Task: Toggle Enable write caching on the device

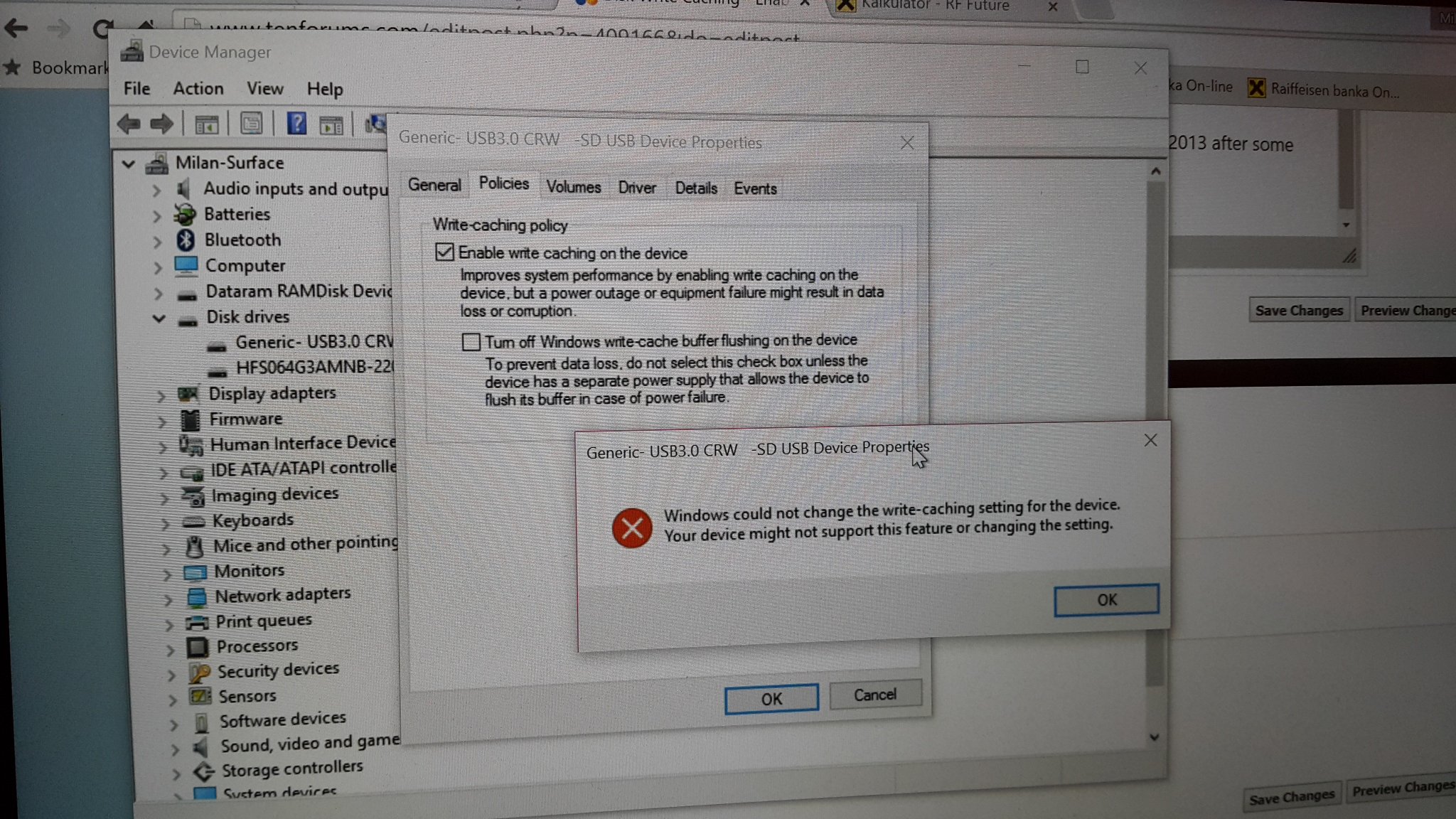Action: 444,252
